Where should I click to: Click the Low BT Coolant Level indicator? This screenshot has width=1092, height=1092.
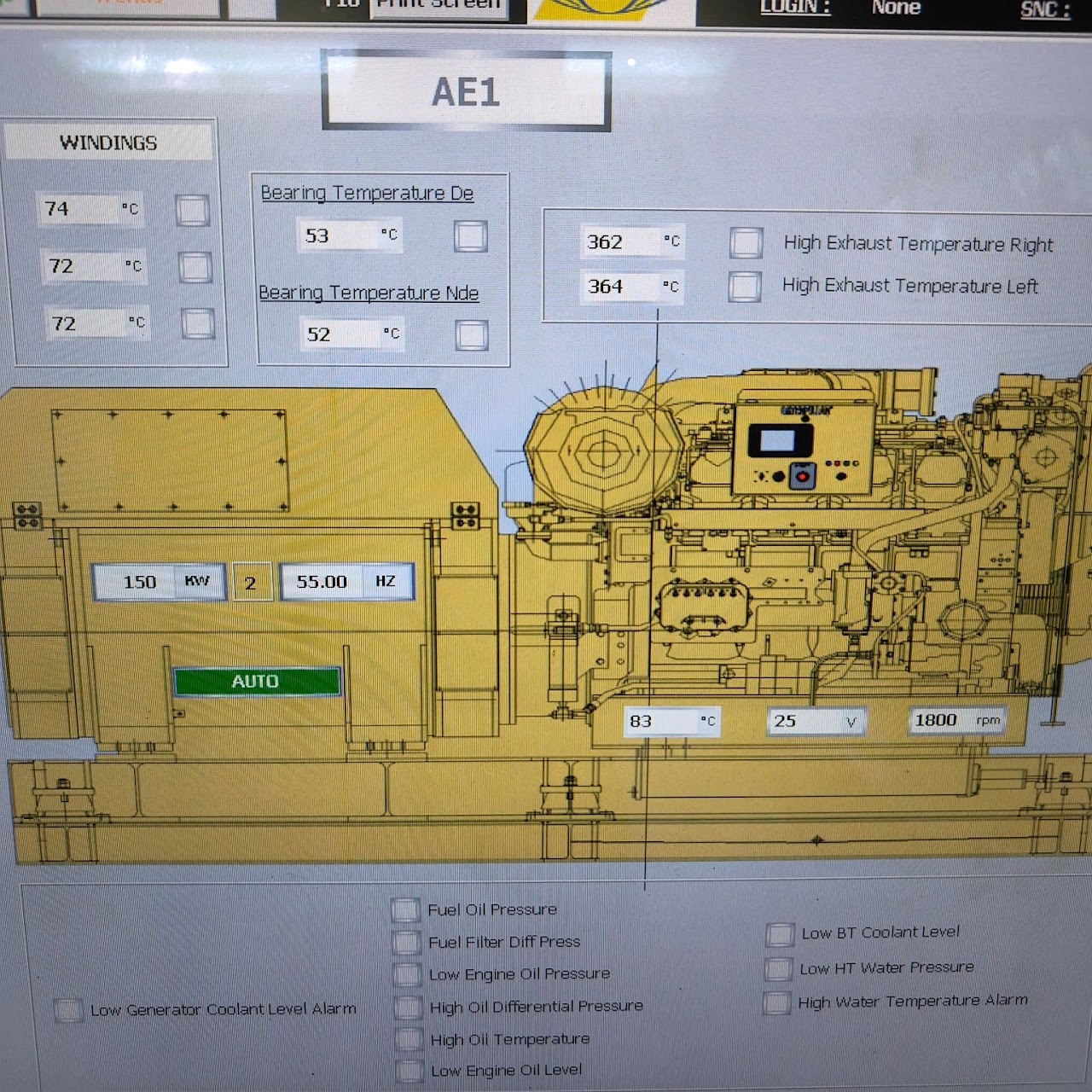click(779, 934)
